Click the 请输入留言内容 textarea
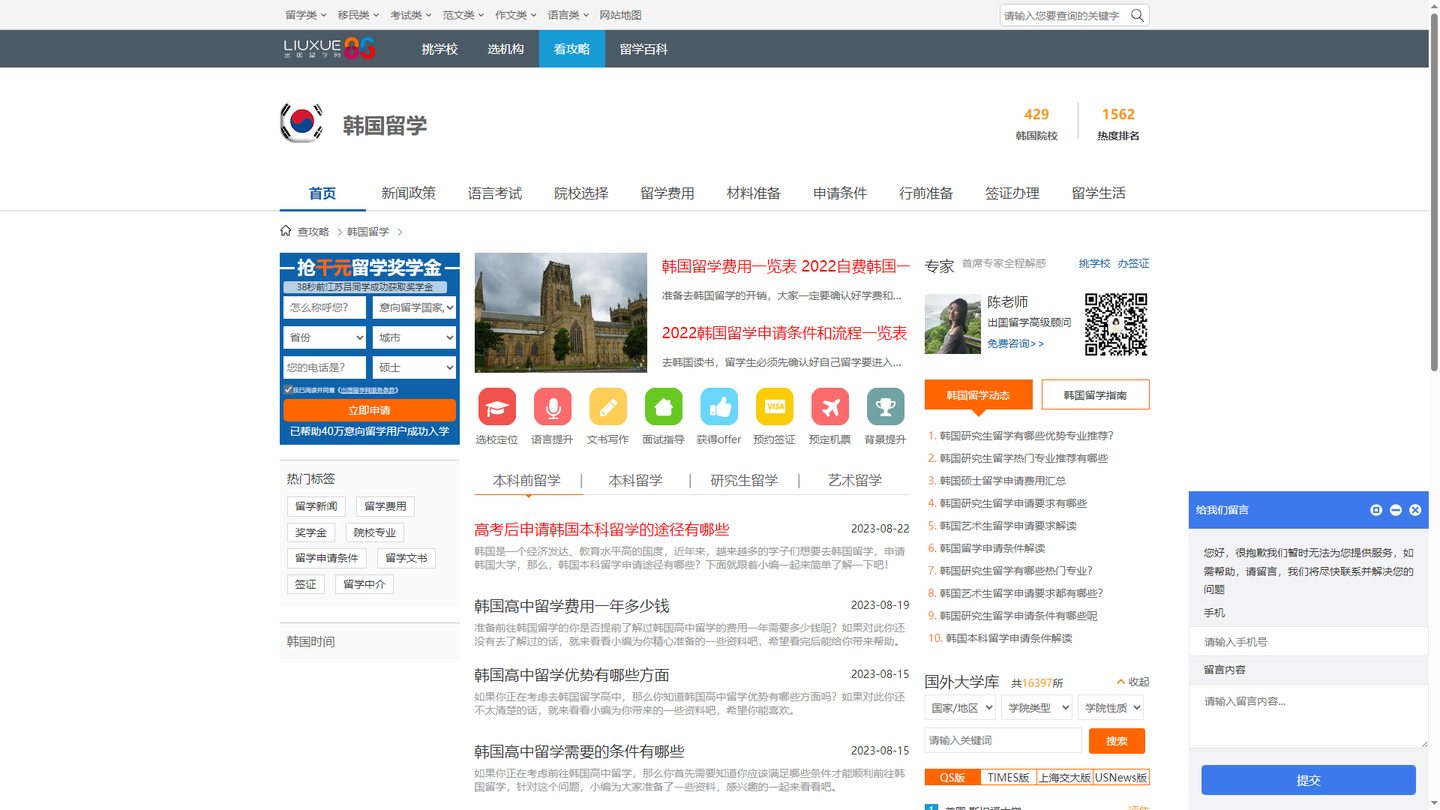This screenshot has height=810, width=1440. pyautogui.click(x=1308, y=715)
